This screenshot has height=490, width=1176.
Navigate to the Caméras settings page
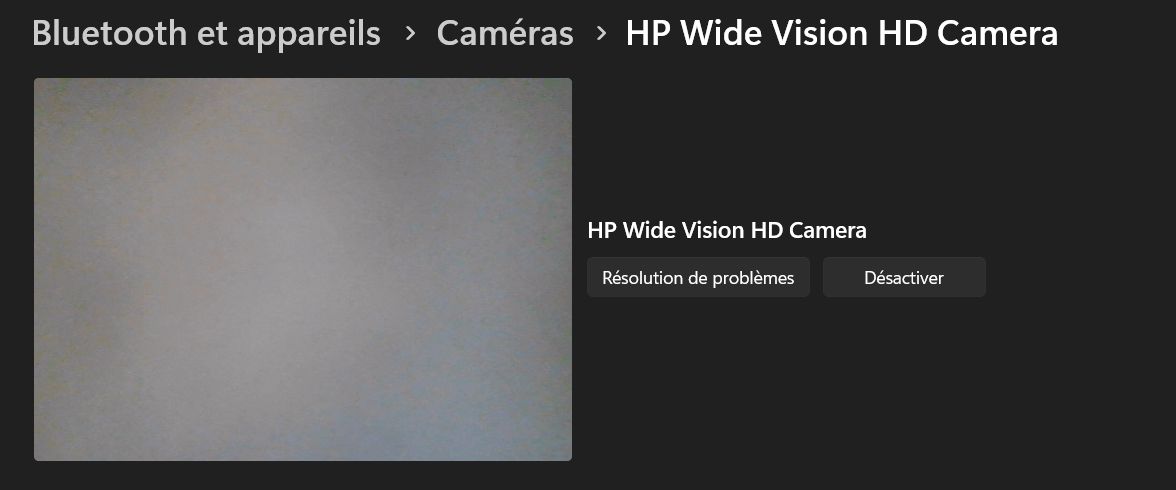click(505, 34)
